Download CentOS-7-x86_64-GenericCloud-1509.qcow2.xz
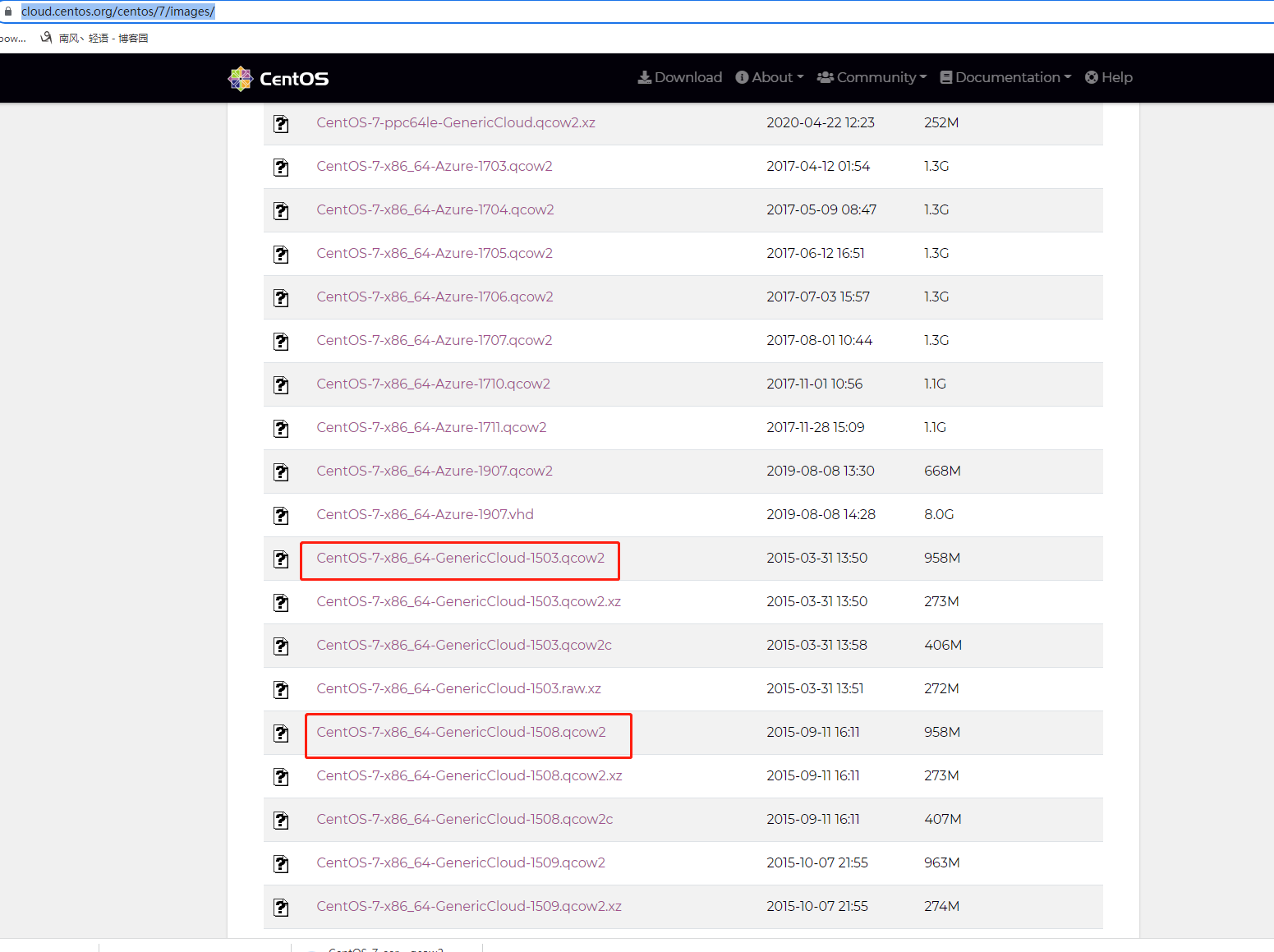Image resolution: width=1274 pixels, height=952 pixels. point(469,906)
